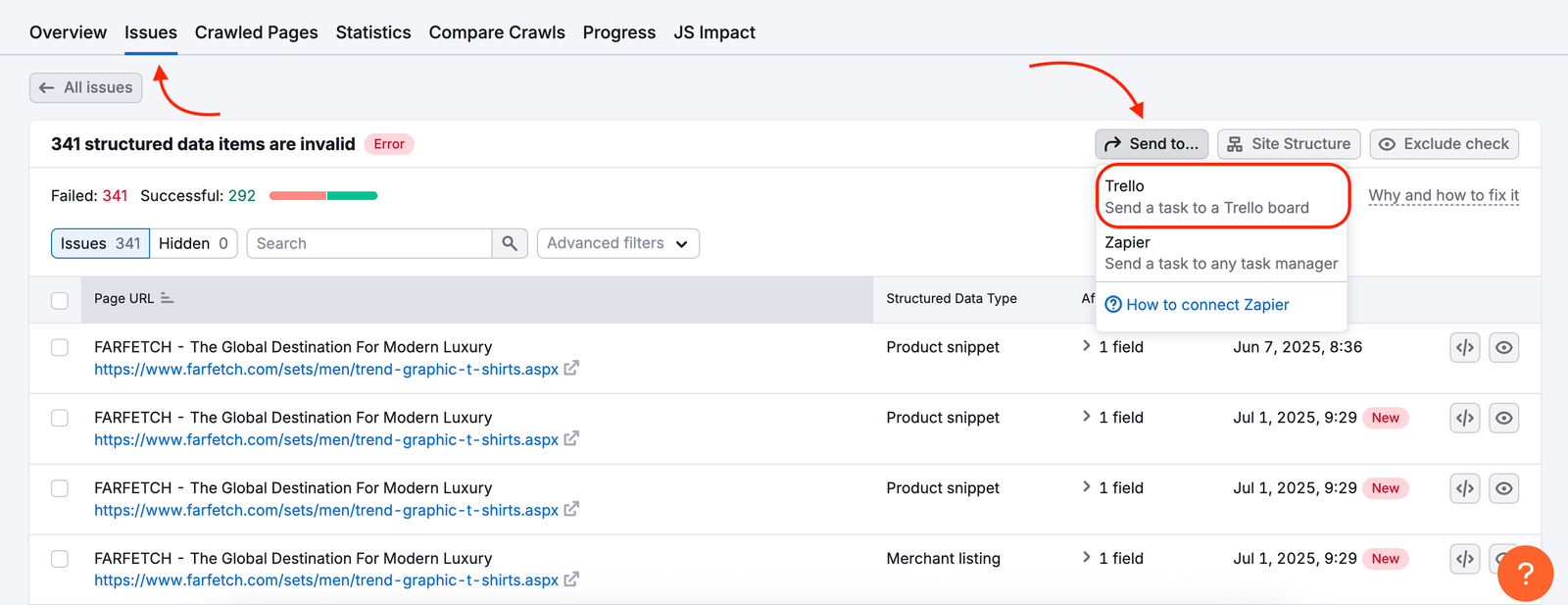Tick checkbox for first Jul 1 Product snippet row
1568x605 pixels.
pos(60,418)
